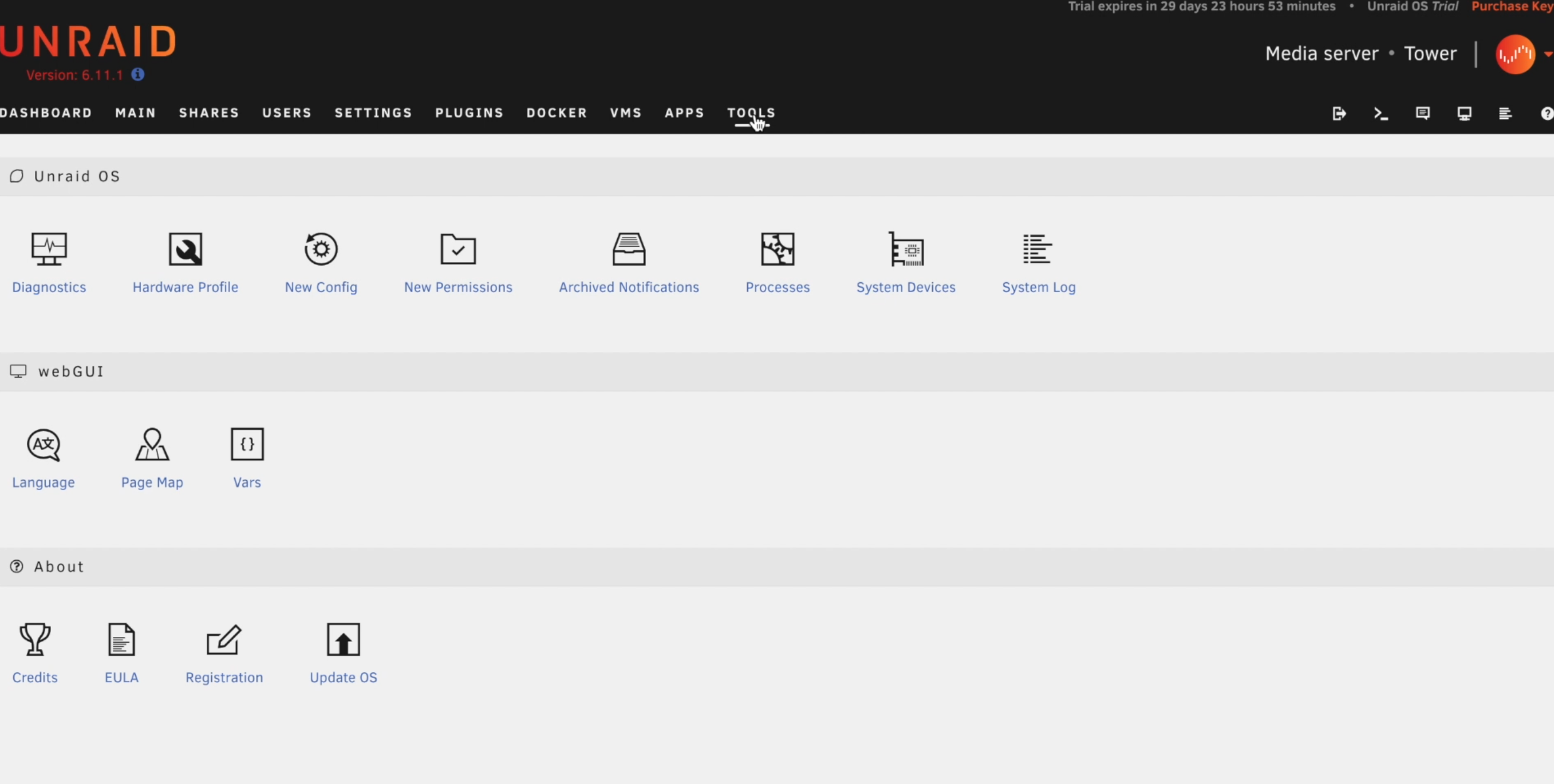Open the Page Map icon

pyautogui.click(x=152, y=445)
